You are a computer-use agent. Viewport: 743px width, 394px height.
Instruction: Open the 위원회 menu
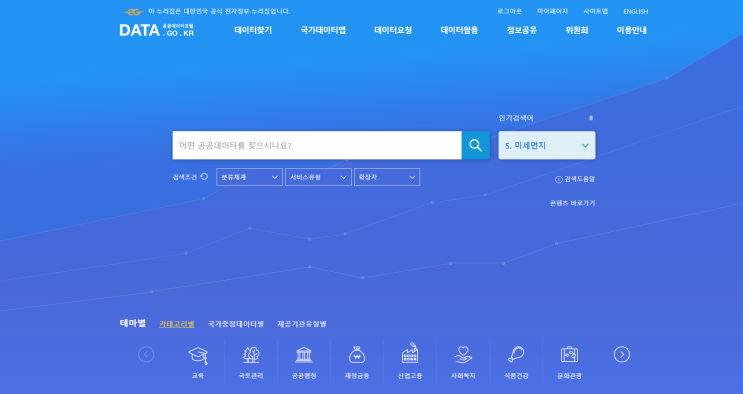coord(577,30)
